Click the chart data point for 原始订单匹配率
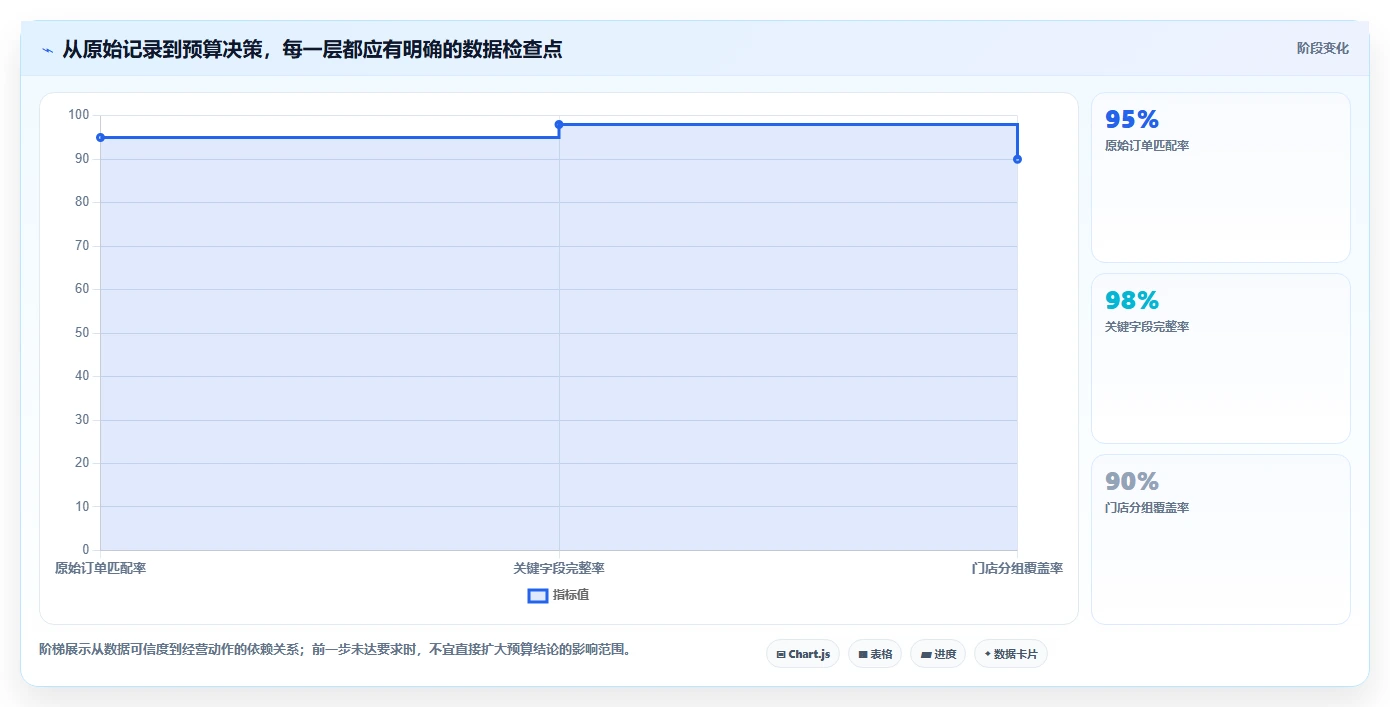The image size is (1390, 707). pyautogui.click(x=100, y=137)
